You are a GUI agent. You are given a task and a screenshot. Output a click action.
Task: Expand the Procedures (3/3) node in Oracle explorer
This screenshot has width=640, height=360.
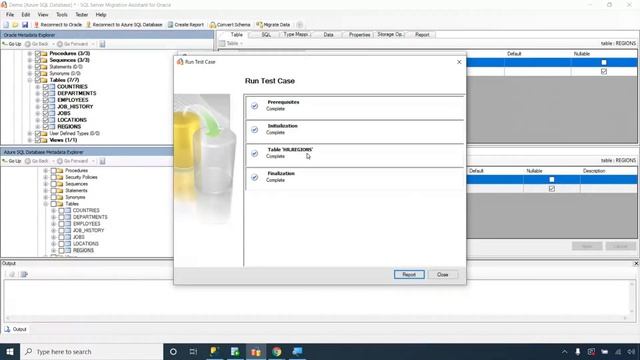point(29,53)
